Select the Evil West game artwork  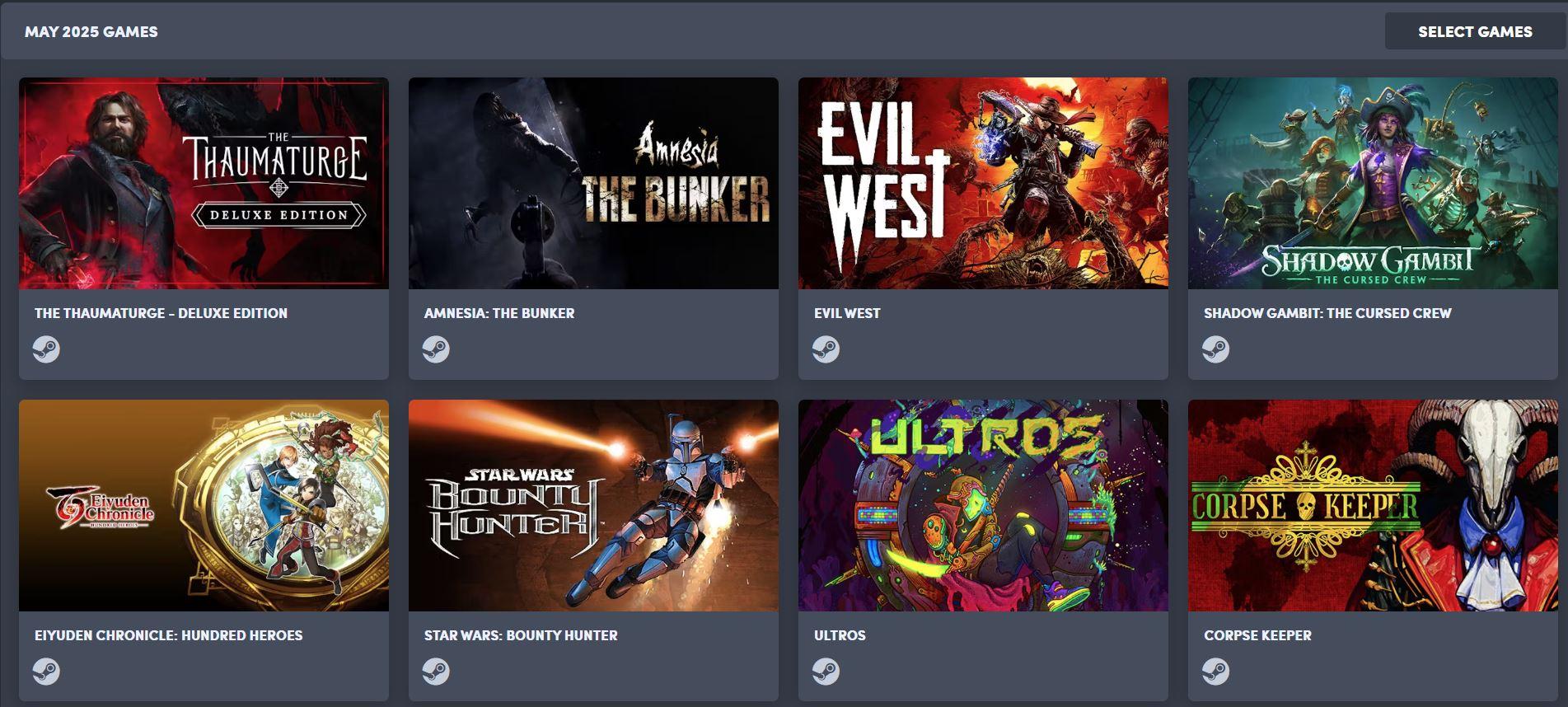coord(983,183)
